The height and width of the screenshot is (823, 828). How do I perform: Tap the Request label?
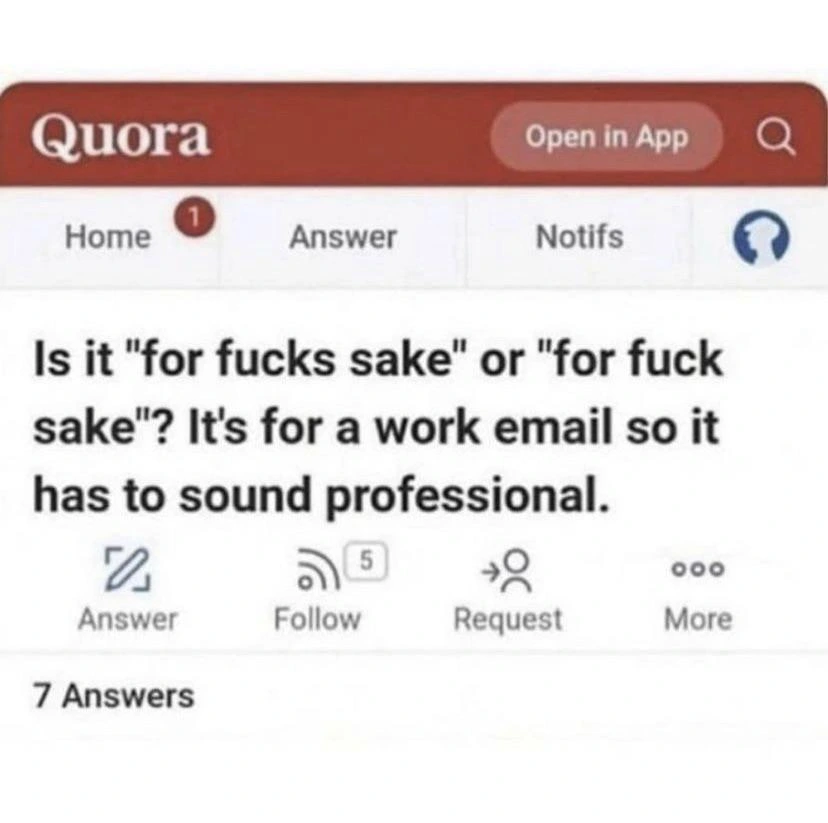507,619
